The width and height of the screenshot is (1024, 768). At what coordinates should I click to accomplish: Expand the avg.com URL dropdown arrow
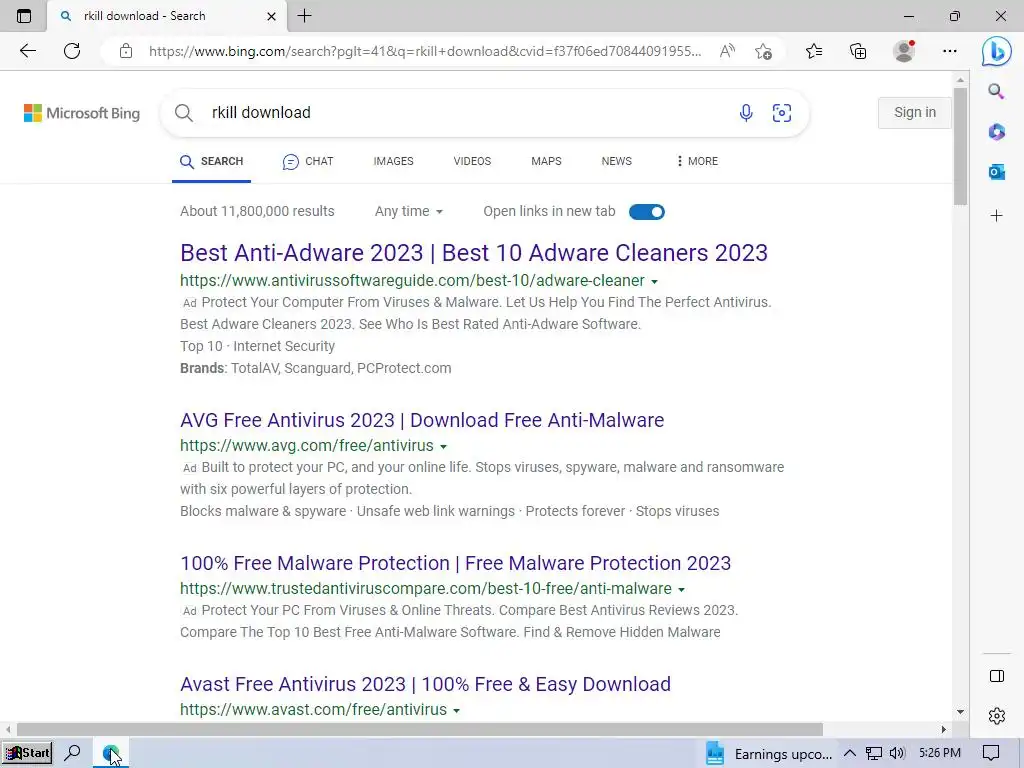tap(443, 447)
